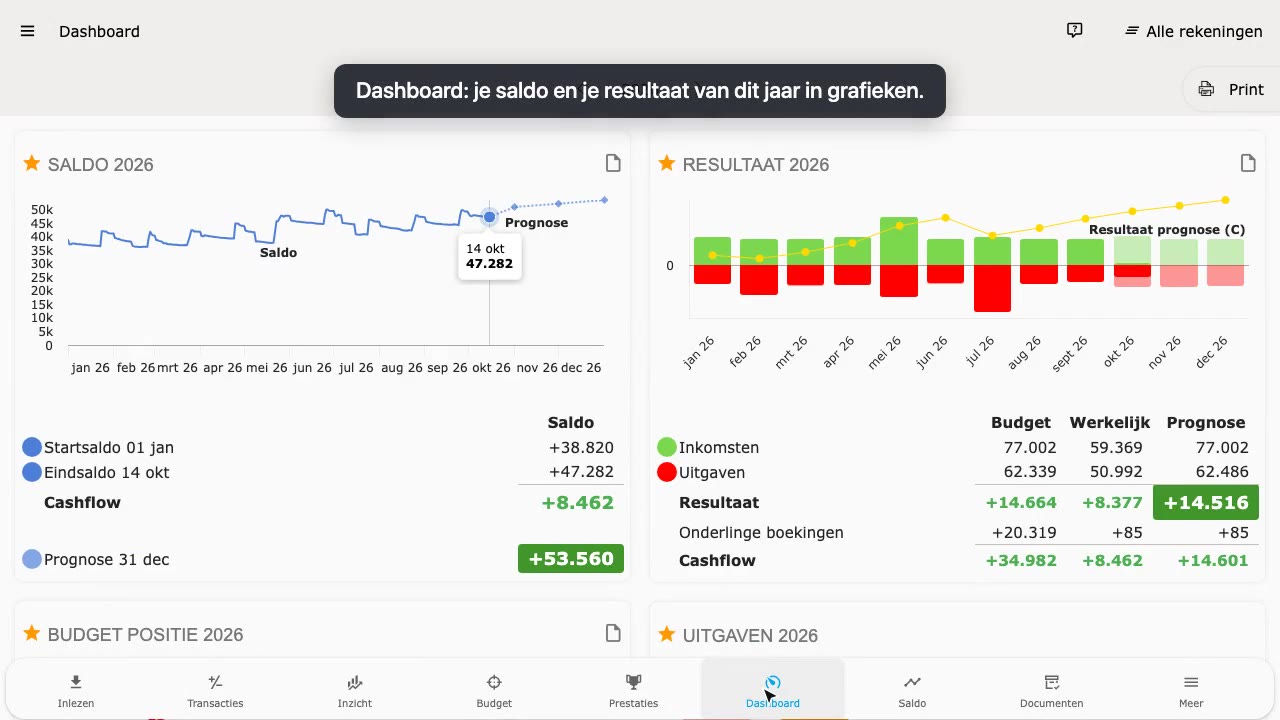Open document icon of SALDO 2026 card
The width and height of the screenshot is (1280, 720).
(x=613, y=163)
